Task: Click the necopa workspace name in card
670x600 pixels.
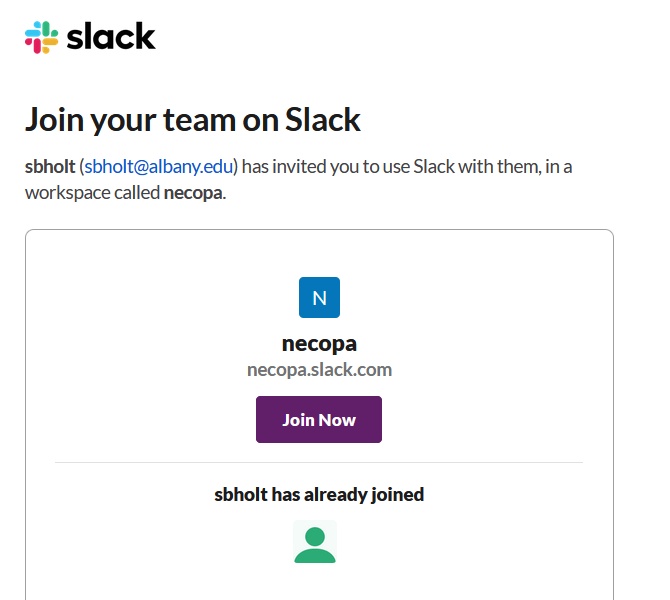Action: 319,344
